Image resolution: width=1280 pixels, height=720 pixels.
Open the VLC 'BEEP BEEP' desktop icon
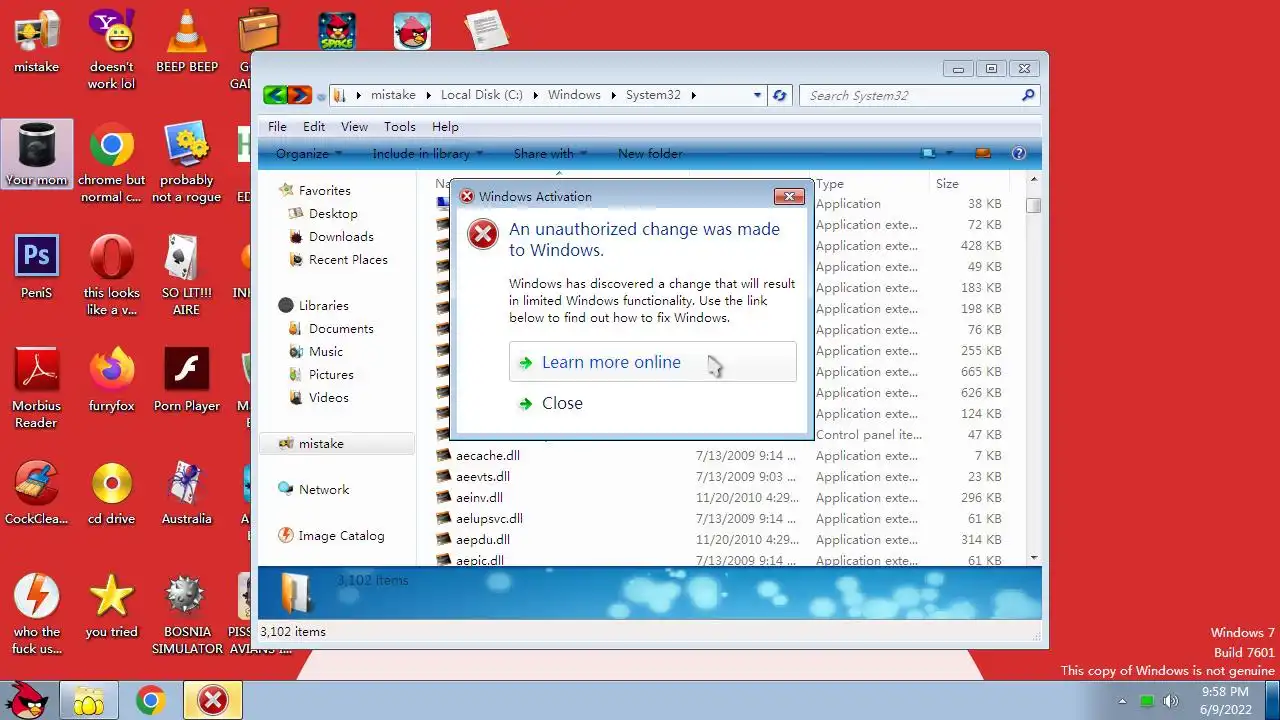187,42
